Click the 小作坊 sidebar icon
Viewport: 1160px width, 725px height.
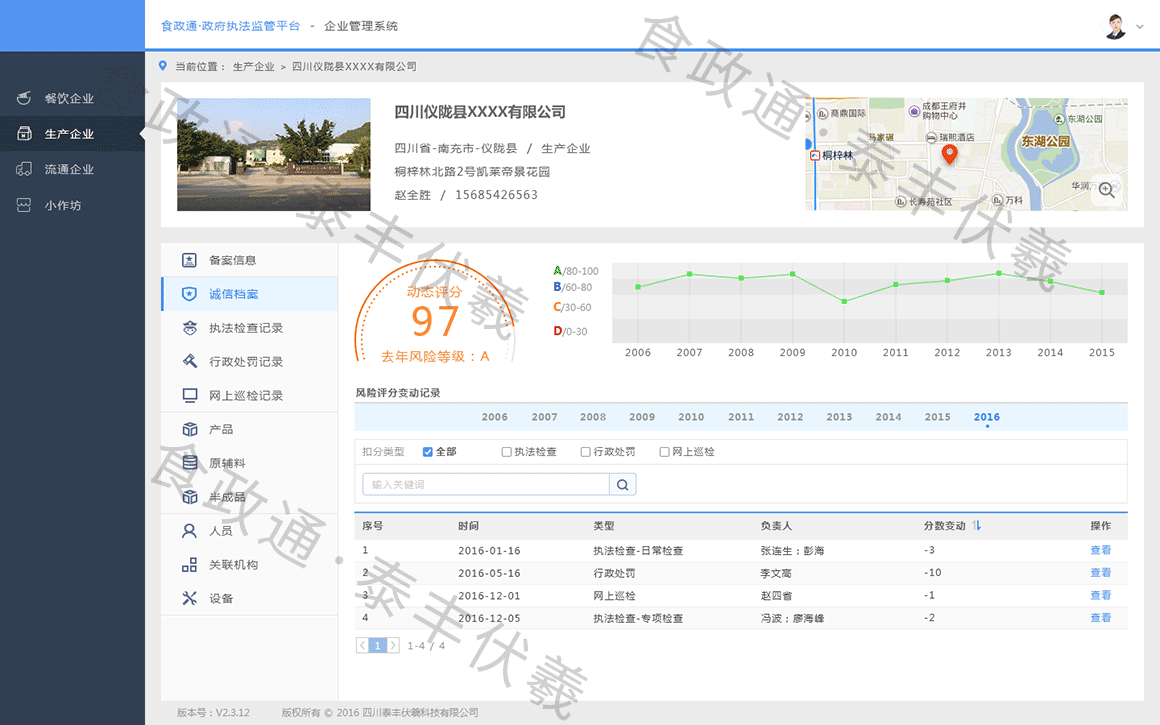26,205
